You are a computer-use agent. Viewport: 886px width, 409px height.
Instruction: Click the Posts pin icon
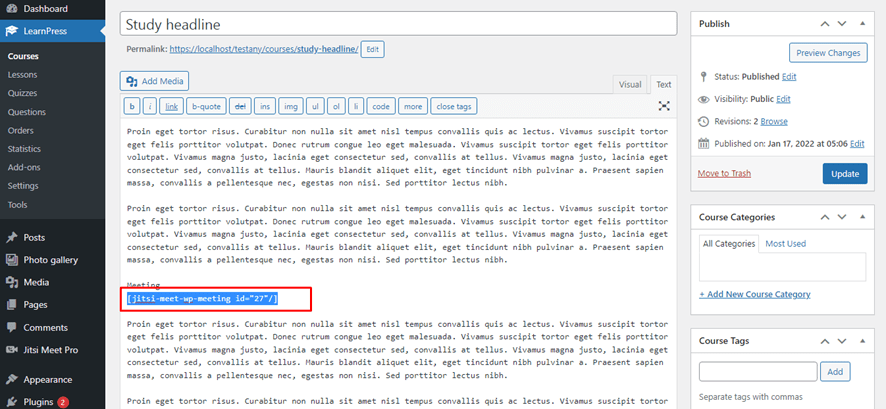point(11,238)
